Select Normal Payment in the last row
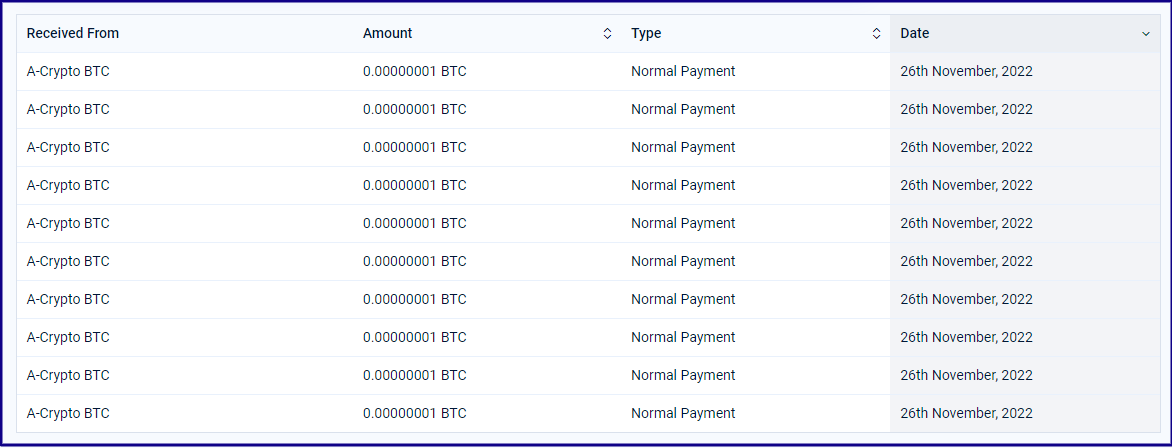 pos(683,413)
